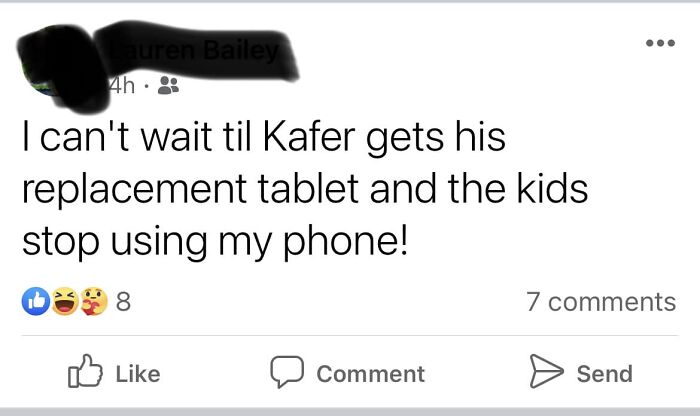
Task: Click the laughing Haha reaction emoji
Action: pyautogui.click(x=65, y=301)
